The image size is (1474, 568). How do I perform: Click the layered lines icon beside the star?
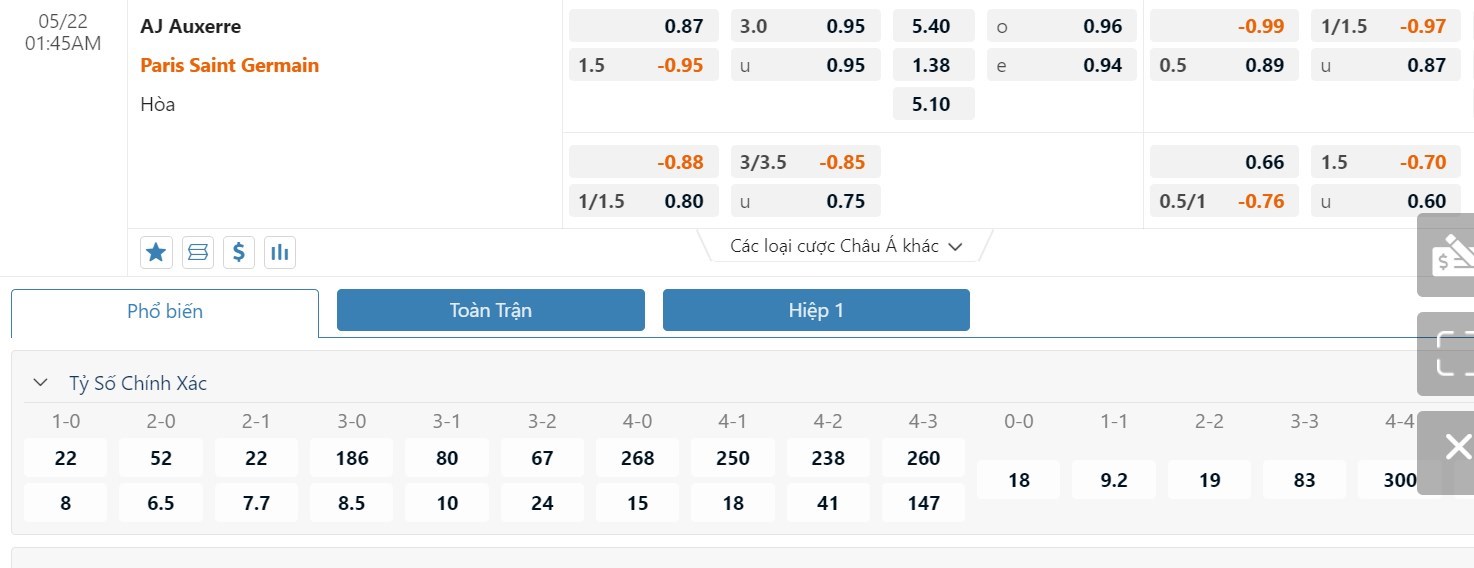198,252
